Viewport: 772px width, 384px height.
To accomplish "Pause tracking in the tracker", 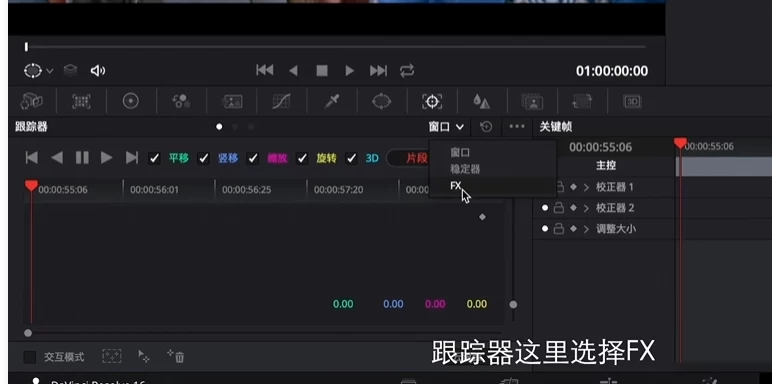I will 82,158.
